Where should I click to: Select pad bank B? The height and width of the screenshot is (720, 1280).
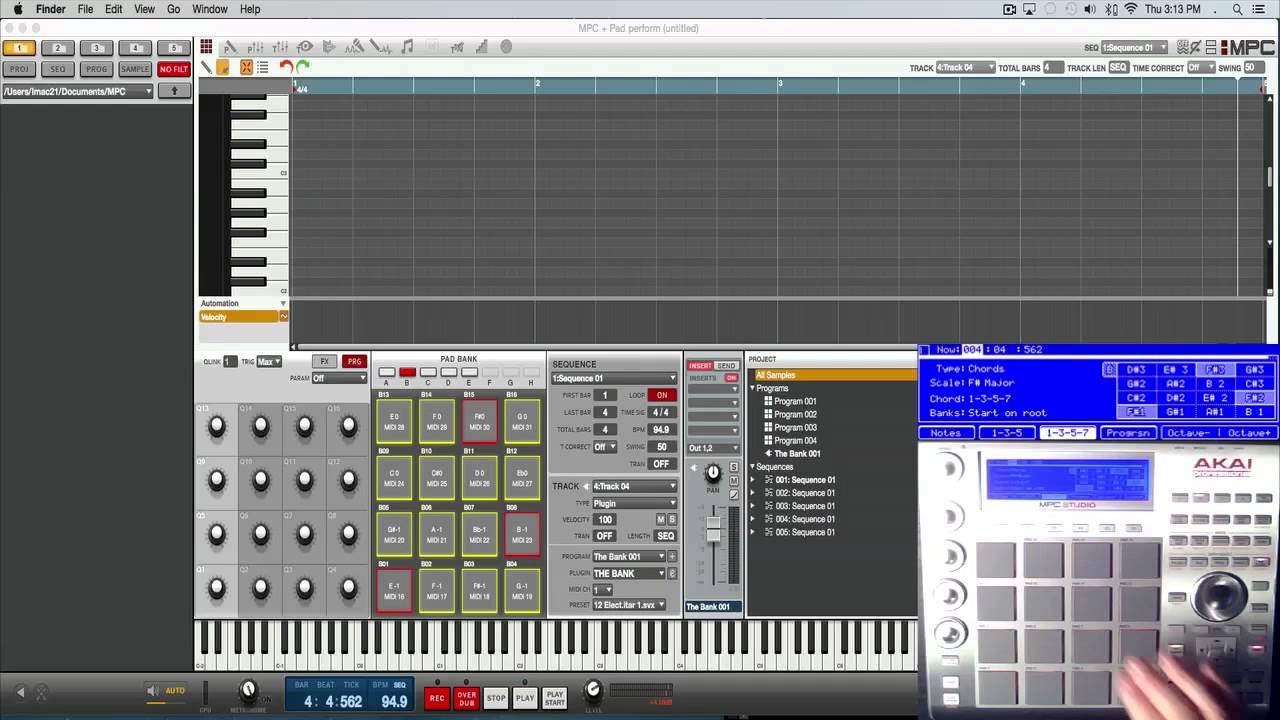(x=407, y=373)
